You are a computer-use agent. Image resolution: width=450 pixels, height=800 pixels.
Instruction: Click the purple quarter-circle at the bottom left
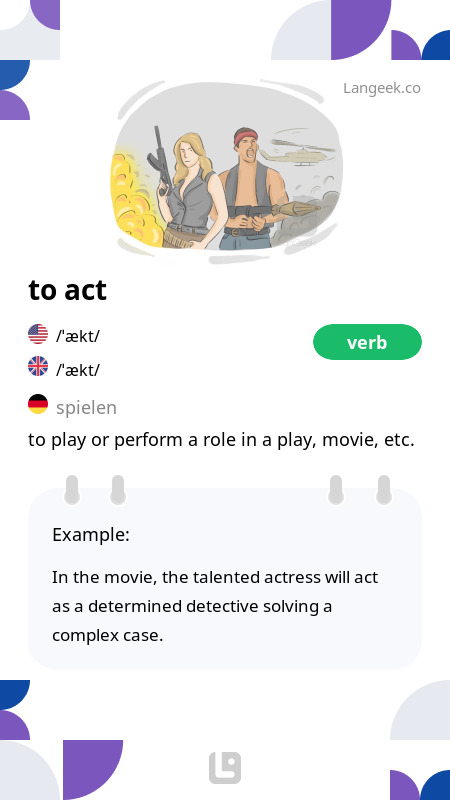tap(93, 770)
